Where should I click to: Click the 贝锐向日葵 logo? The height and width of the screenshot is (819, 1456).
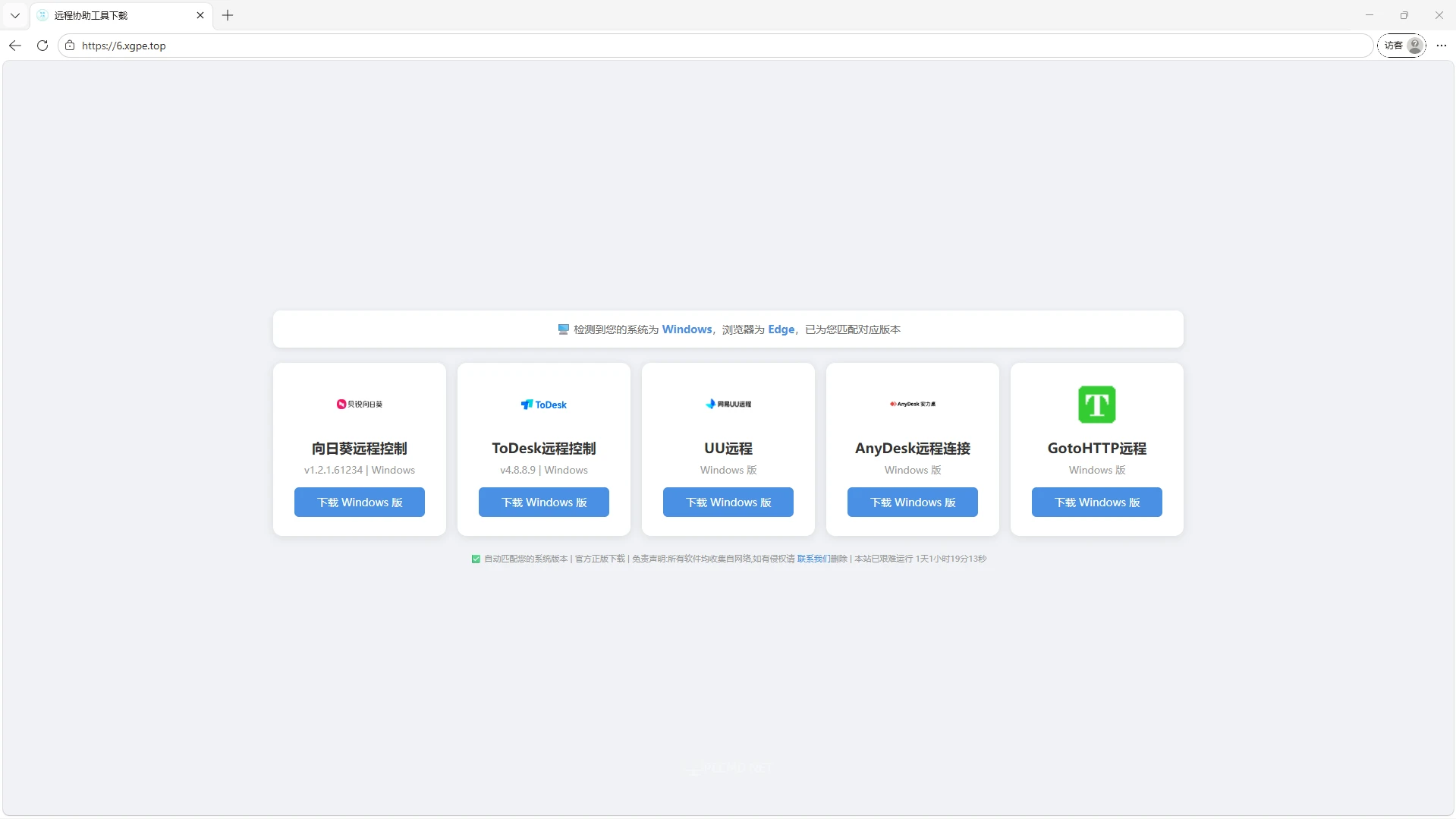click(360, 404)
